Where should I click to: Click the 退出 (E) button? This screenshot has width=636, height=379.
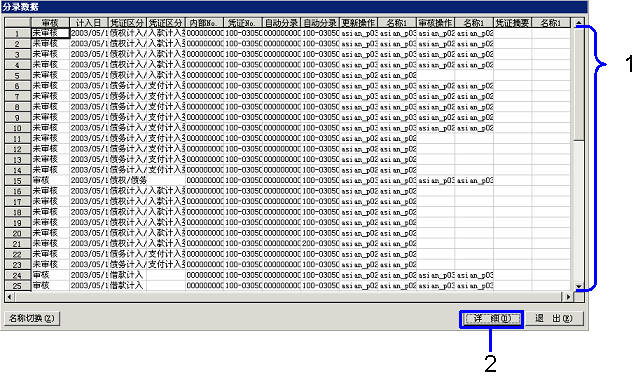554,319
